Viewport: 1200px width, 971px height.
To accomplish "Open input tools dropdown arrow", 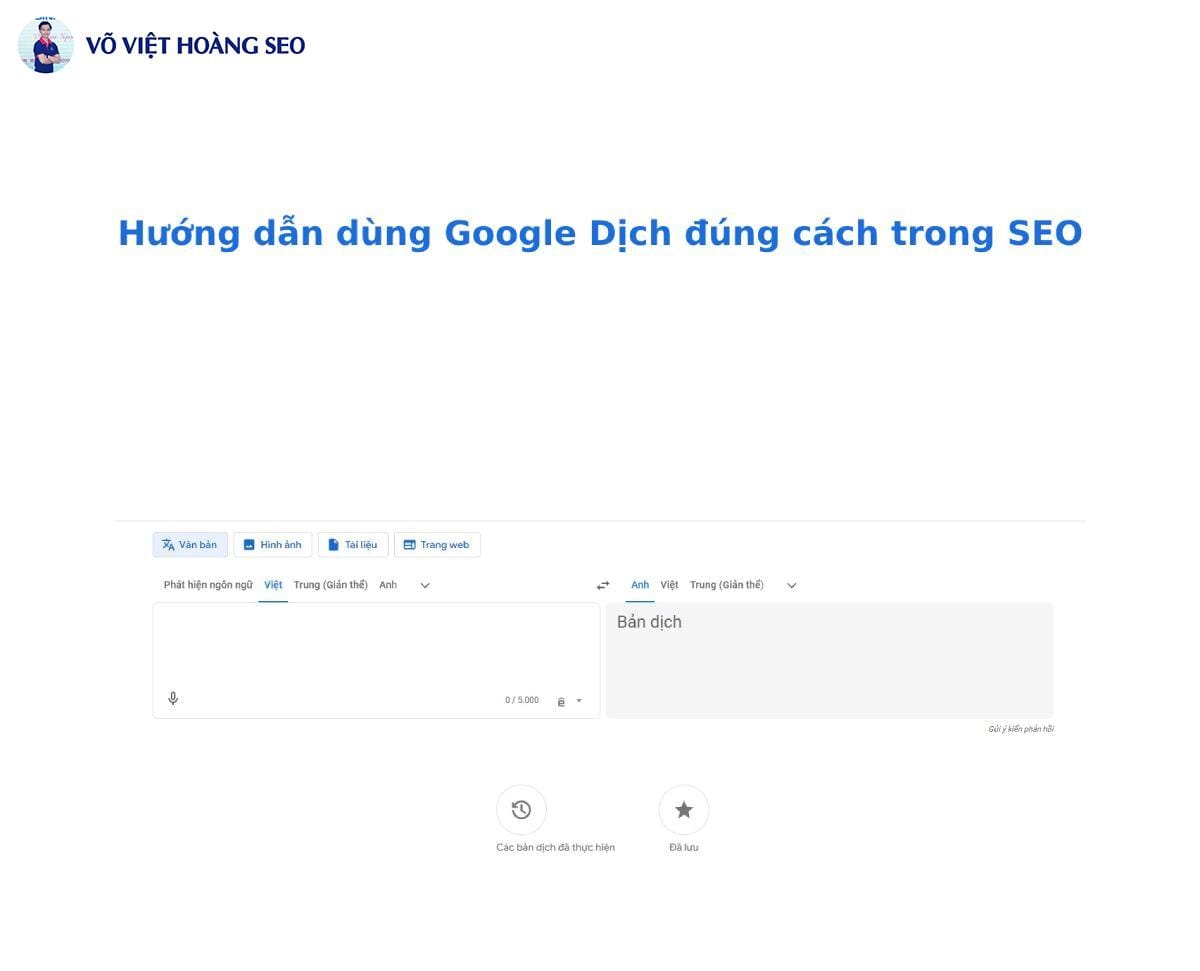I will click(x=579, y=701).
